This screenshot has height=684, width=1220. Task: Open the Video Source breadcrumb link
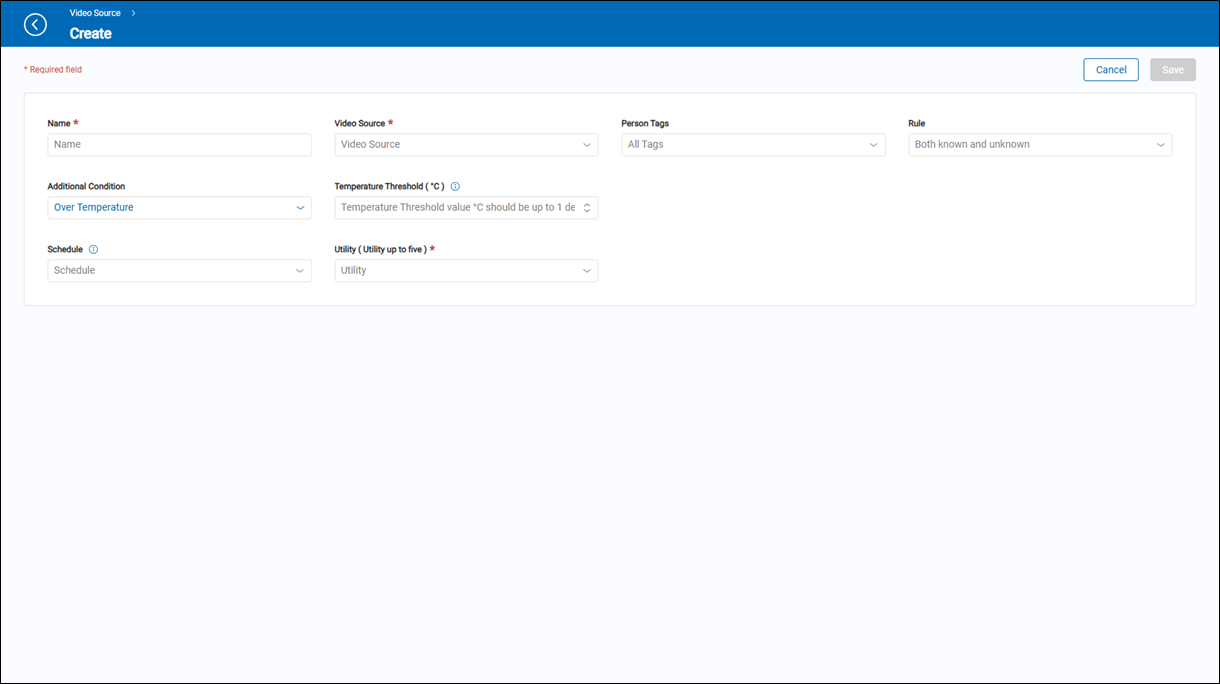point(95,13)
